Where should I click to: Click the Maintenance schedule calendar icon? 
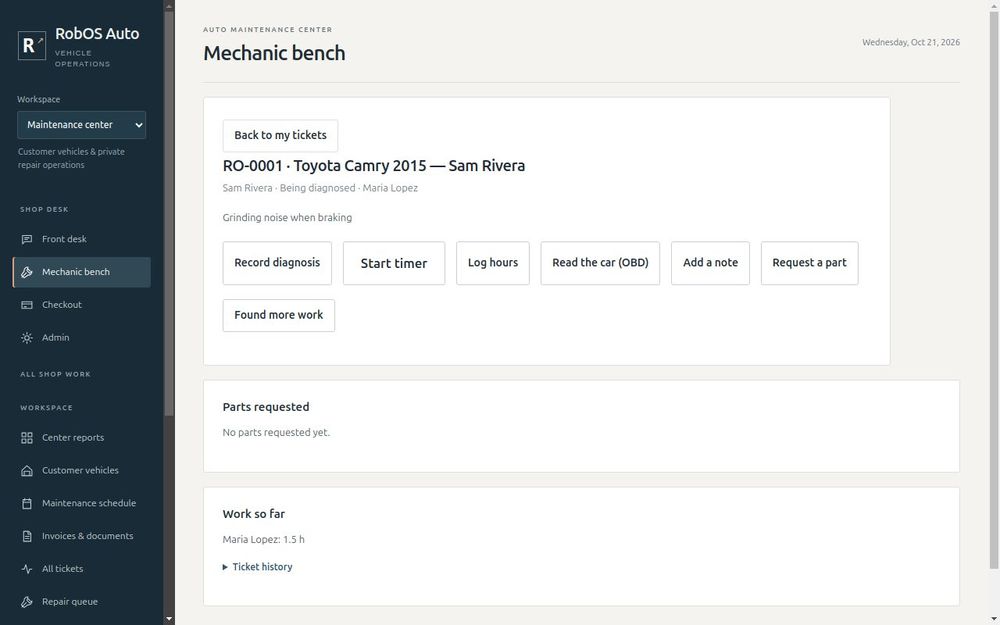[x=27, y=503]
